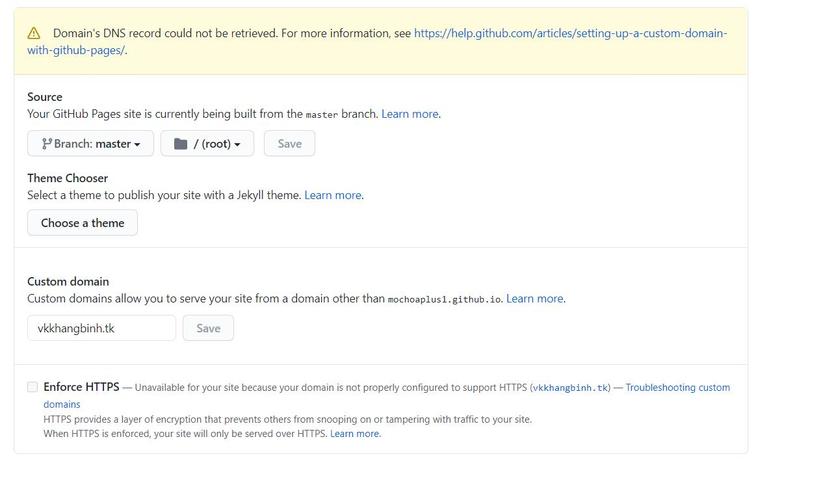Click the mochoaplus1.github.io domain text
Viewport: 825px width, 482px height.
click(x=444, y=299)
